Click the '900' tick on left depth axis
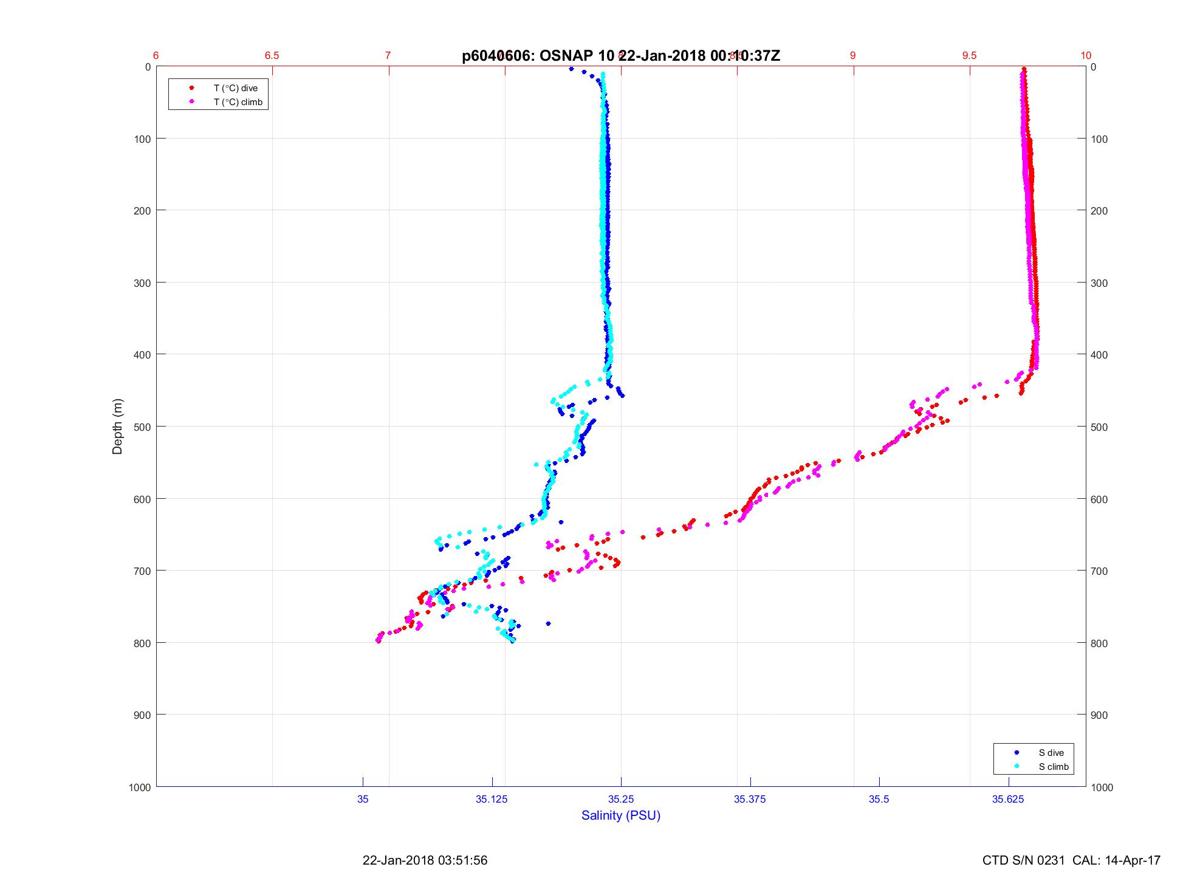The image size is (1200, 885). (142, 715)
